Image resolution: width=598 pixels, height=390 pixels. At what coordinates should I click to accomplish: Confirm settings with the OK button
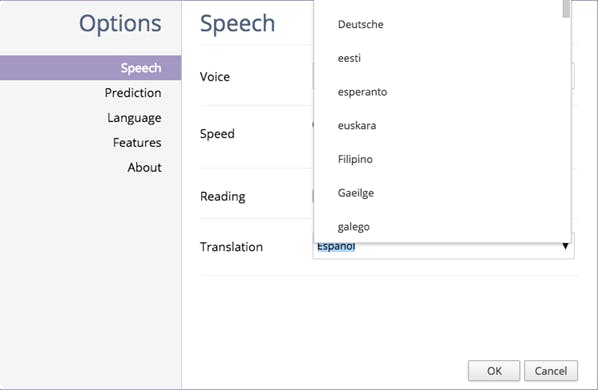(x=494, y=371)
